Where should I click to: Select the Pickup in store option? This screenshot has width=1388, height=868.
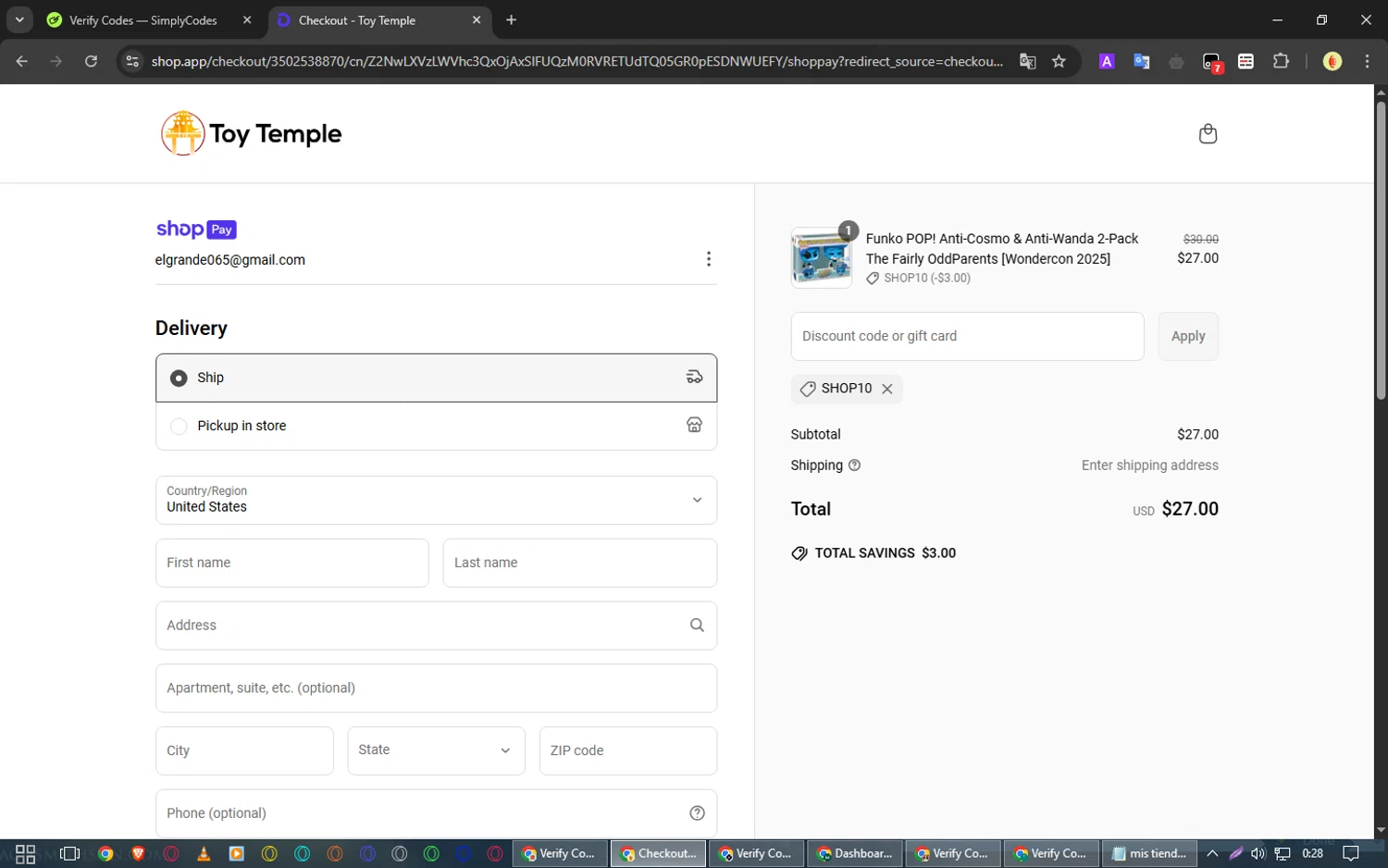[436, 426]
